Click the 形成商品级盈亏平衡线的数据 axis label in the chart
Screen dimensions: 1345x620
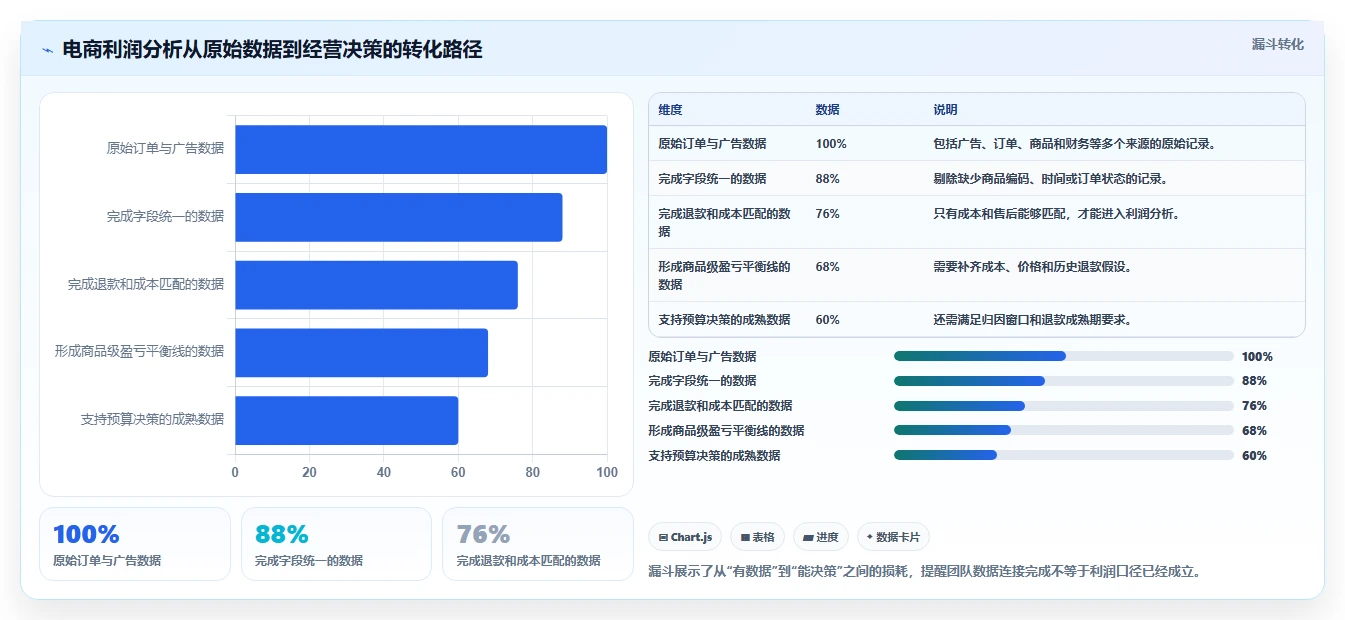[x=139, y=351]
